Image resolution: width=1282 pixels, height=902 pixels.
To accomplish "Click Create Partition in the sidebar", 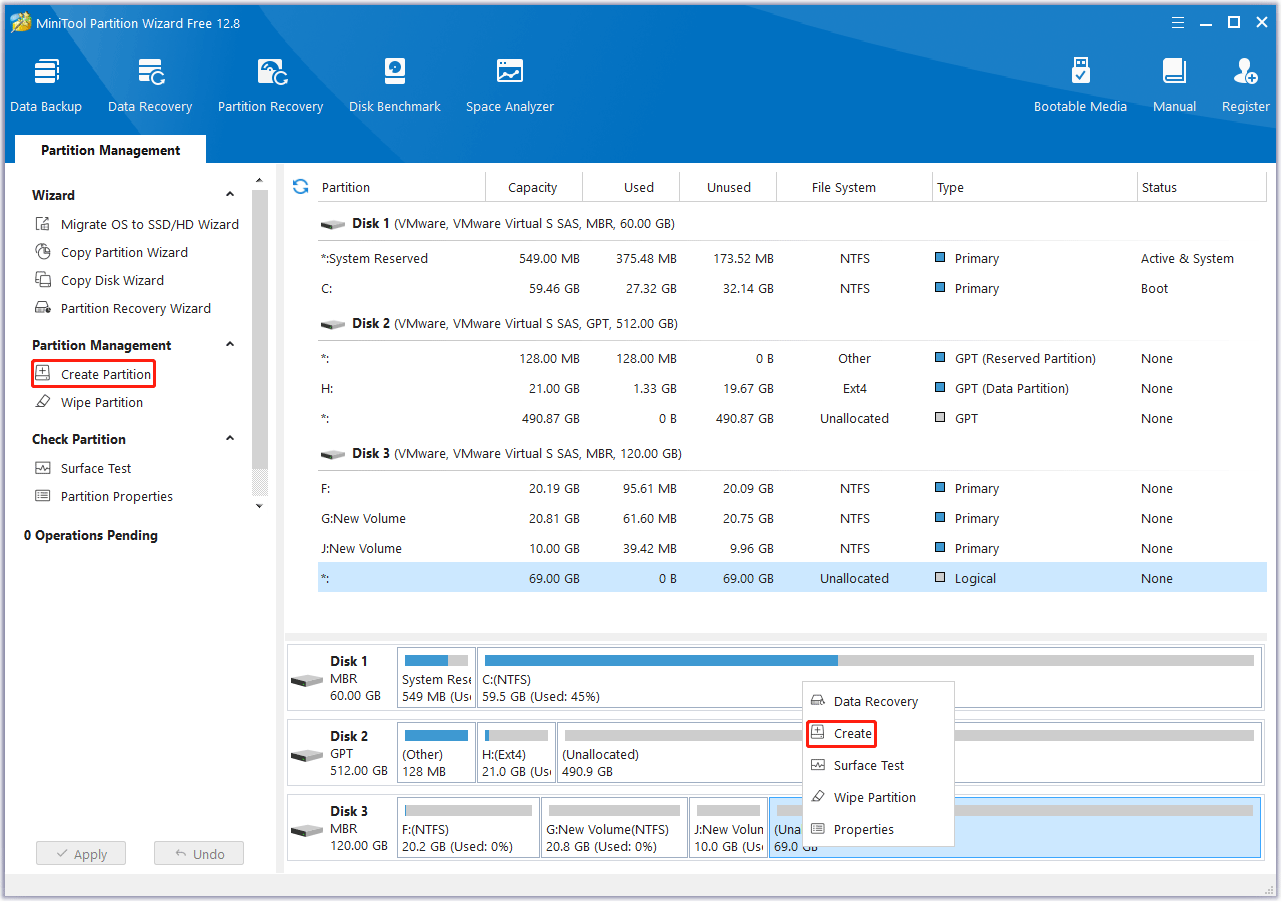I will click(x=93, y=374).
